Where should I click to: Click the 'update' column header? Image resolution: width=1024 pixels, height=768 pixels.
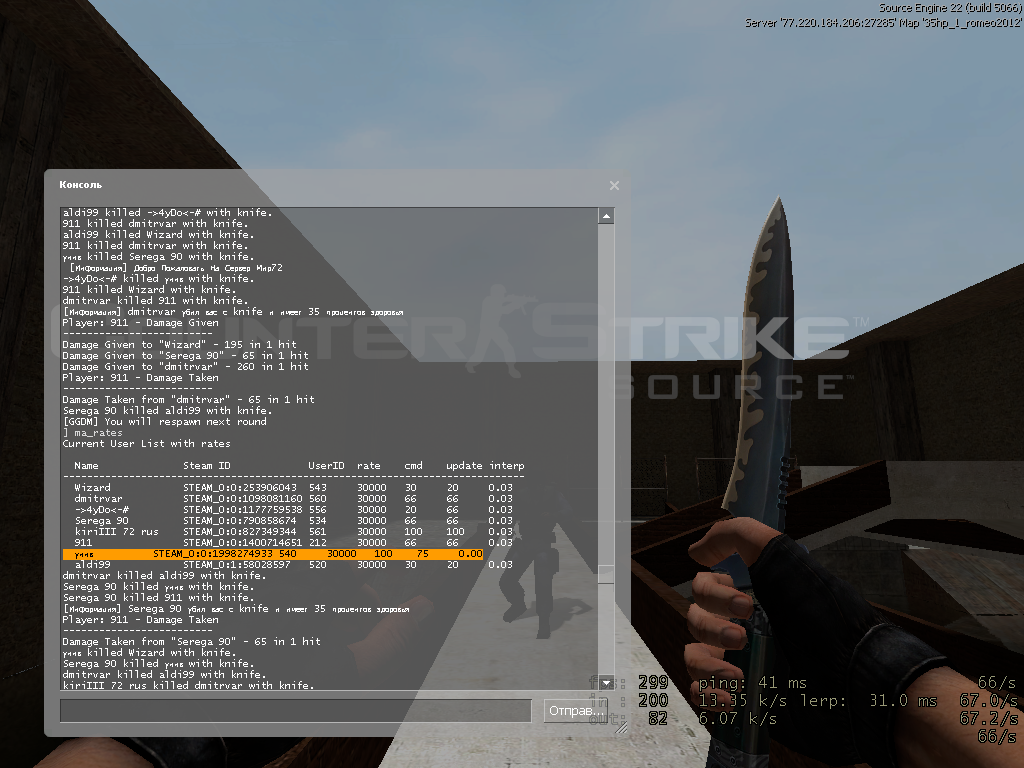point(464,466)
